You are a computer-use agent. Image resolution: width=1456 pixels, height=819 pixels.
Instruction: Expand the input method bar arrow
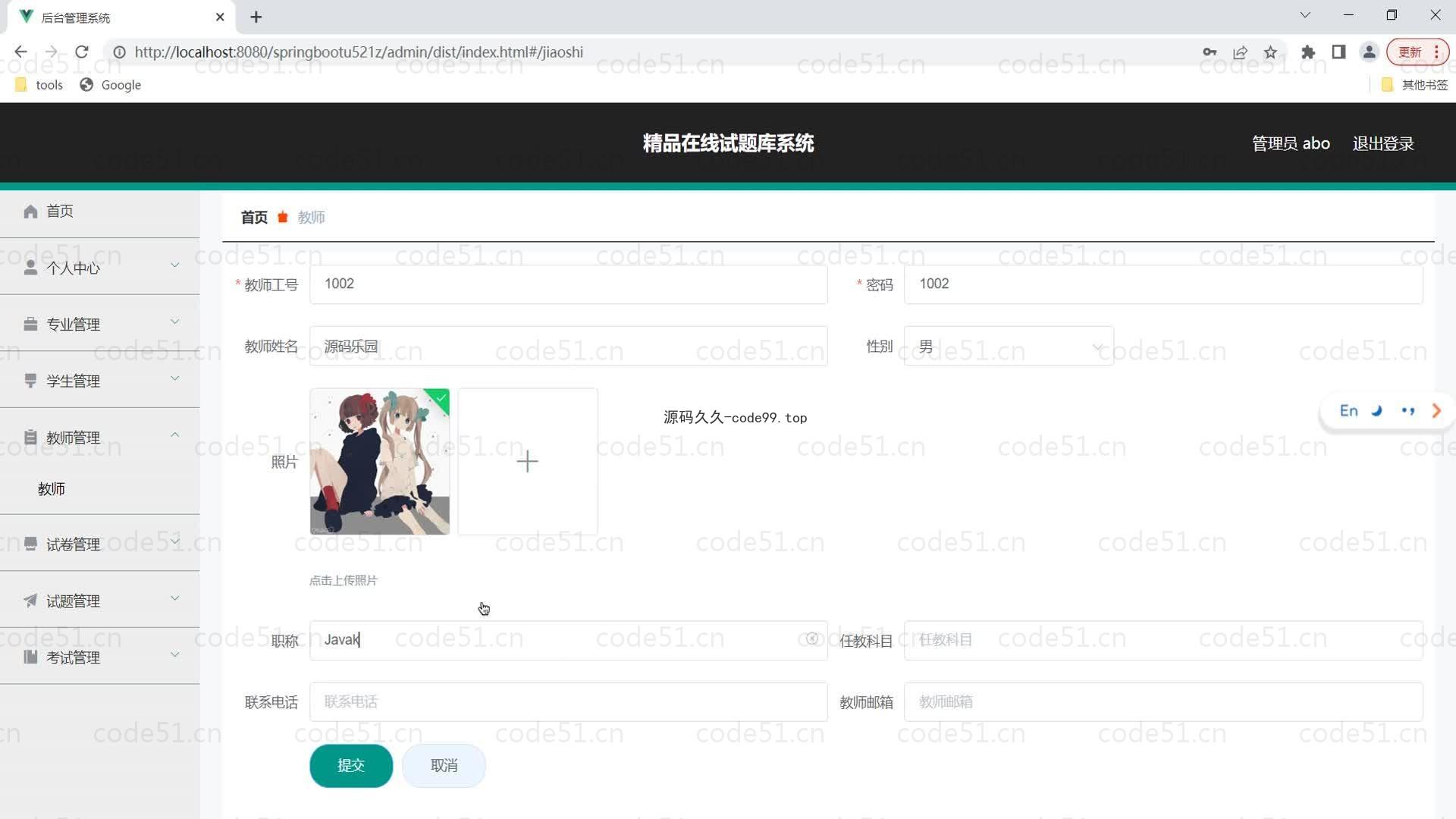(1436, 410)
